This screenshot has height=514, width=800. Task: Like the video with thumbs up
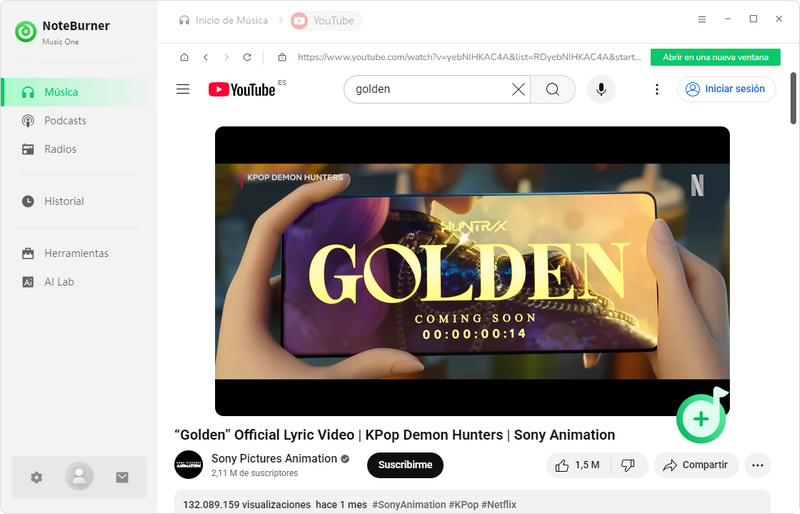[579, 465]
